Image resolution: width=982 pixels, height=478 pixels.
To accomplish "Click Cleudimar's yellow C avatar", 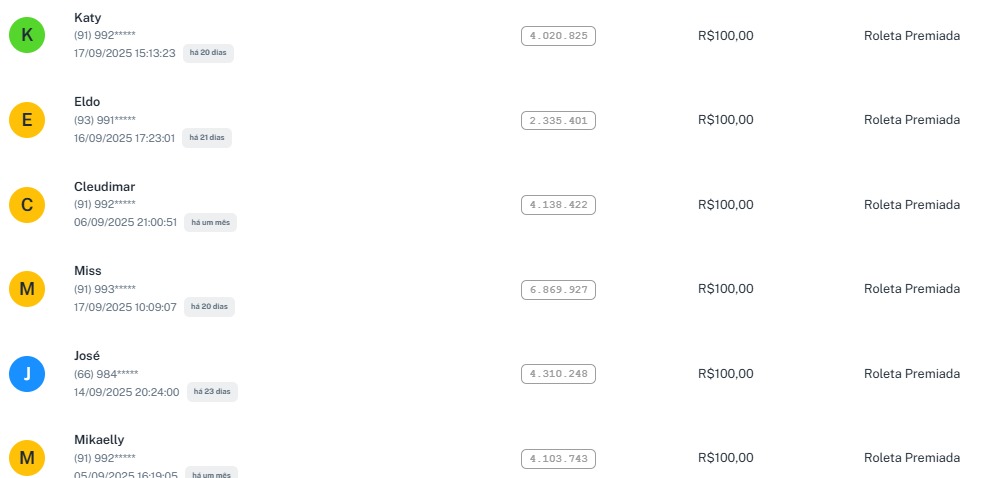I will click(27, 205).
